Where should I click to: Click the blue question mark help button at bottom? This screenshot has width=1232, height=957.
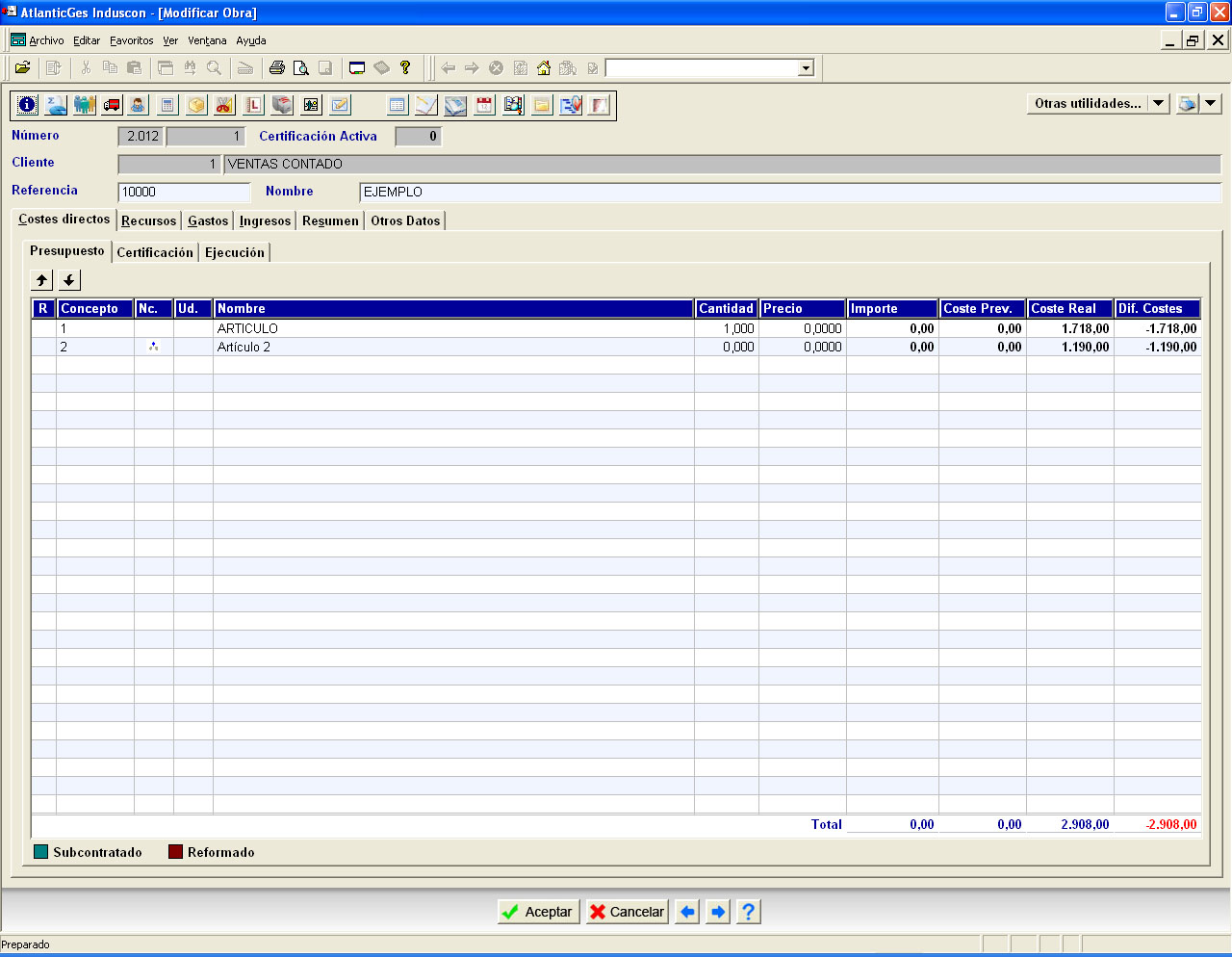[x=748, y=912]
